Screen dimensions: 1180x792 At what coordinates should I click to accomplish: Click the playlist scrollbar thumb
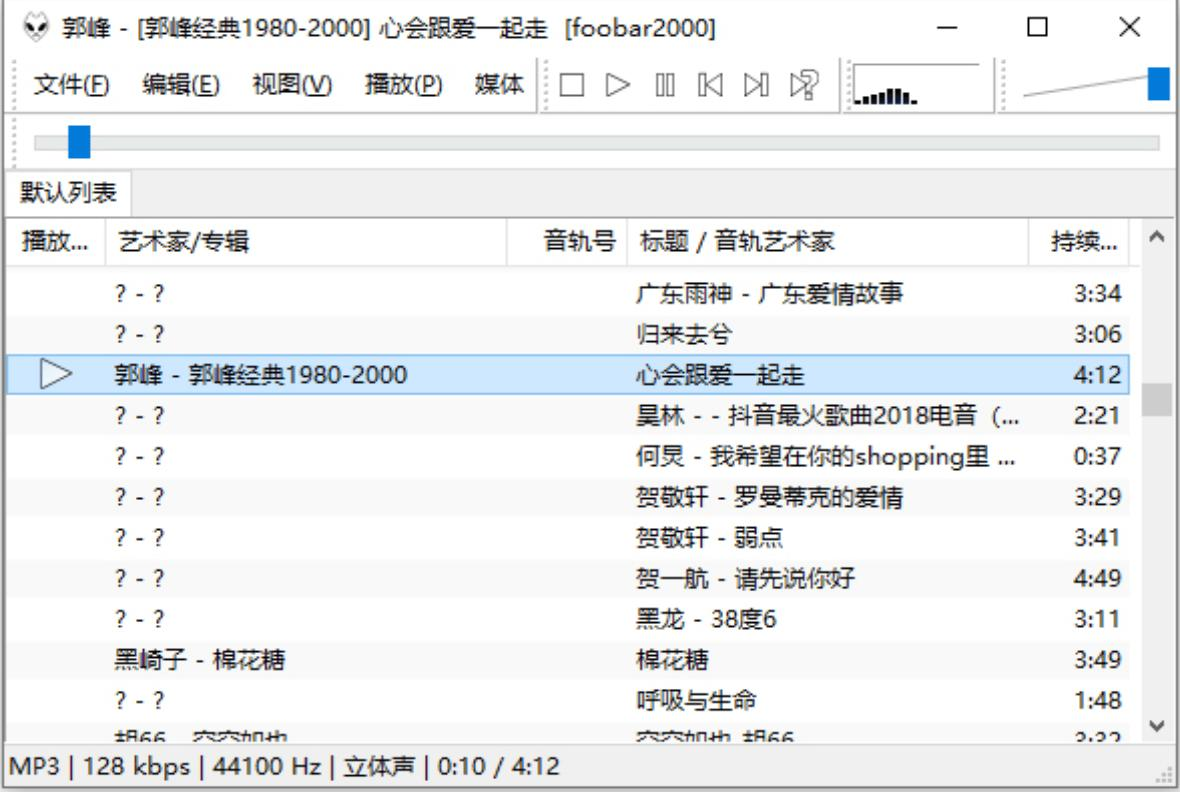tap(1157, 400)
